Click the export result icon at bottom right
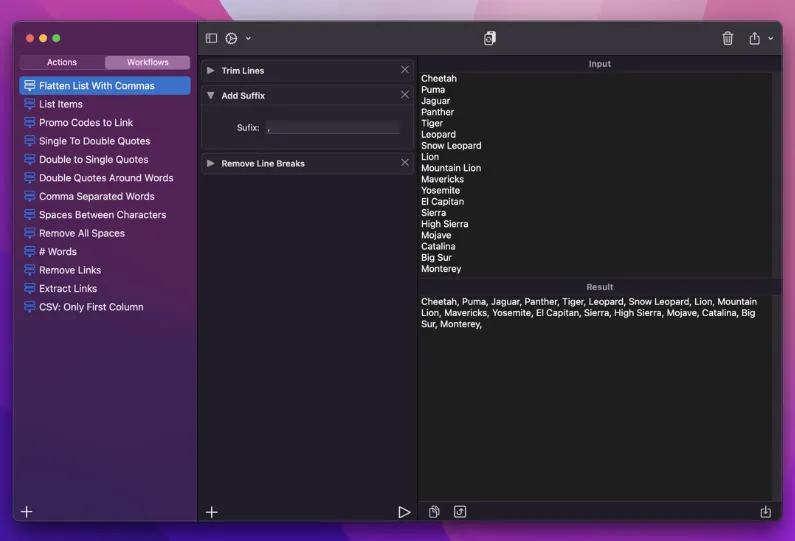795x541 pixels. pyautogui.click(x=766, y=512)
